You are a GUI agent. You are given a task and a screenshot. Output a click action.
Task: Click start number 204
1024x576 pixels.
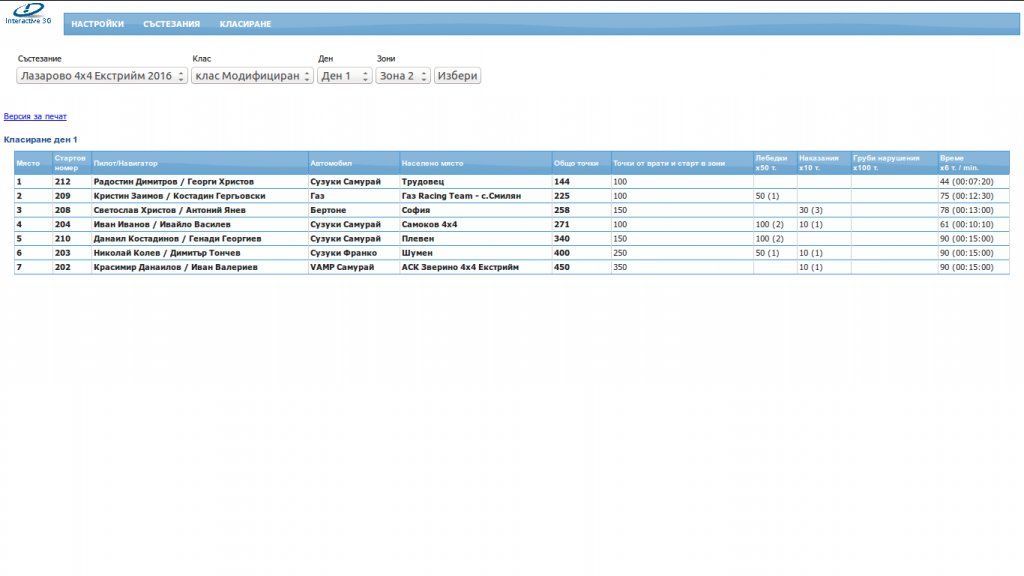(x=63, y=225)
